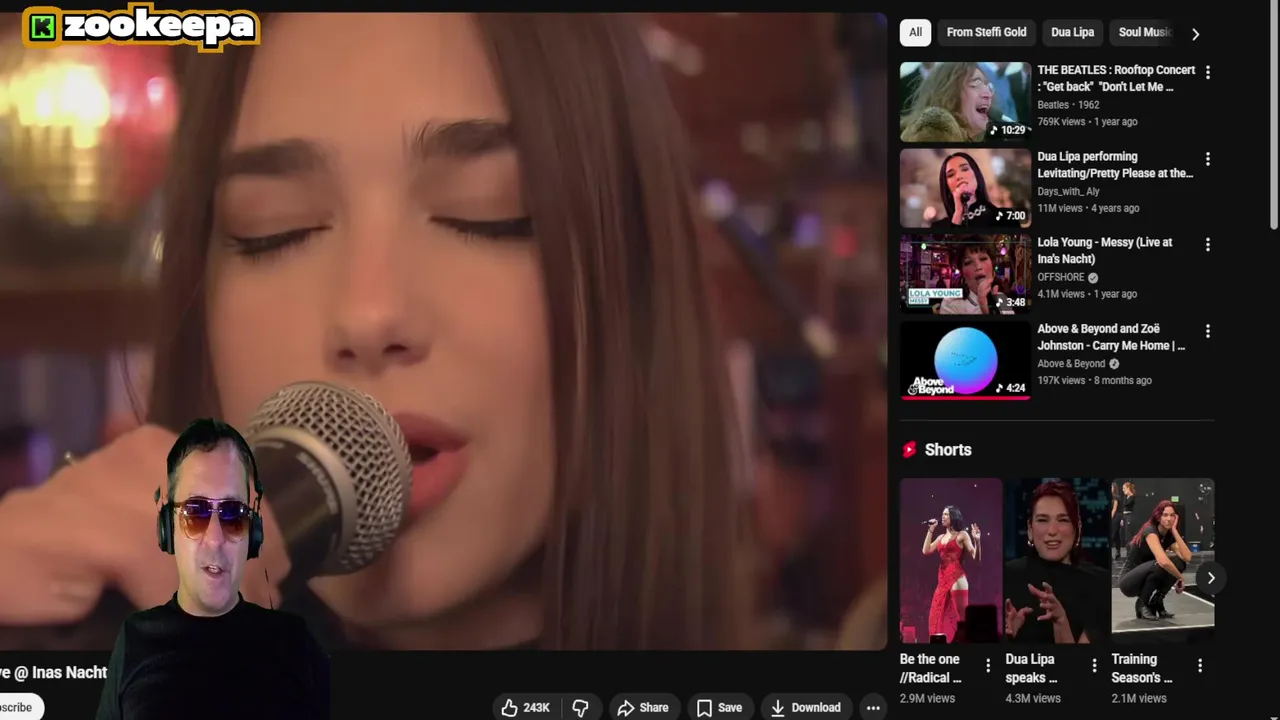Open options menu for Beatles Rooftop Concert video
1280x720 pixels.
[x=1208, y=72]
